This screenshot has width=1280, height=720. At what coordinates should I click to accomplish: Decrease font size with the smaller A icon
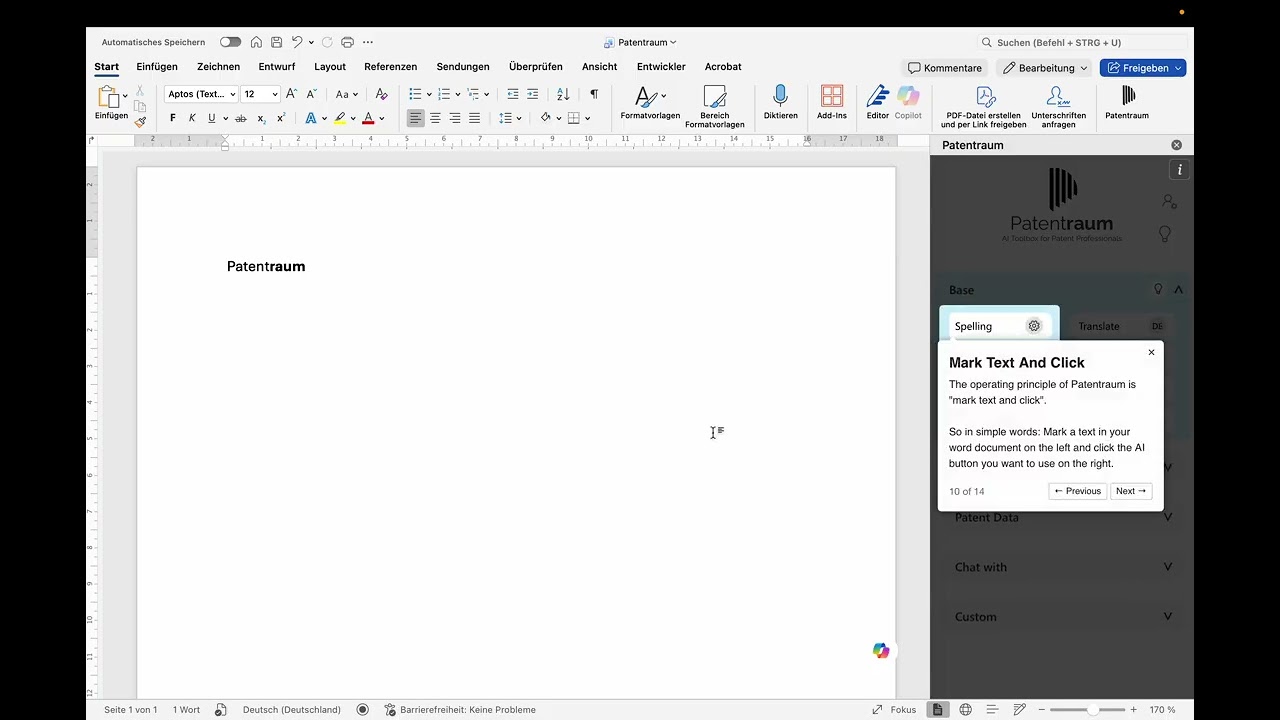pos(311,94)
